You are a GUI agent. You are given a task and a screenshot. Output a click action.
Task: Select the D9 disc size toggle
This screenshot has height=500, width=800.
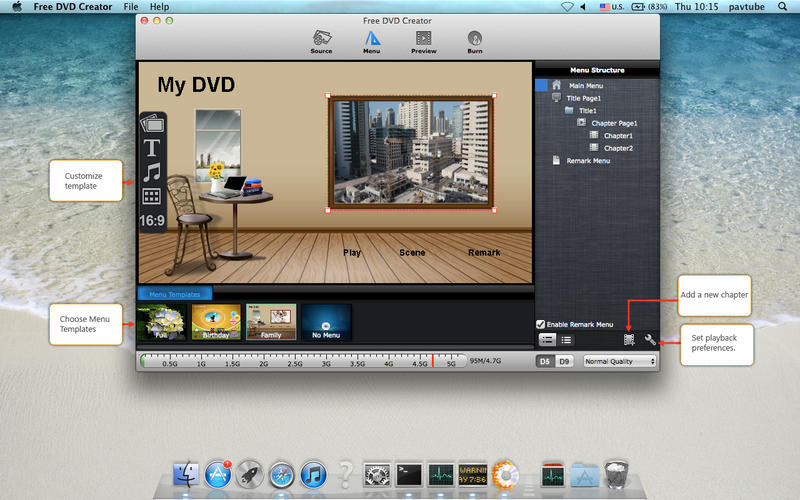[x=564, y=361]
